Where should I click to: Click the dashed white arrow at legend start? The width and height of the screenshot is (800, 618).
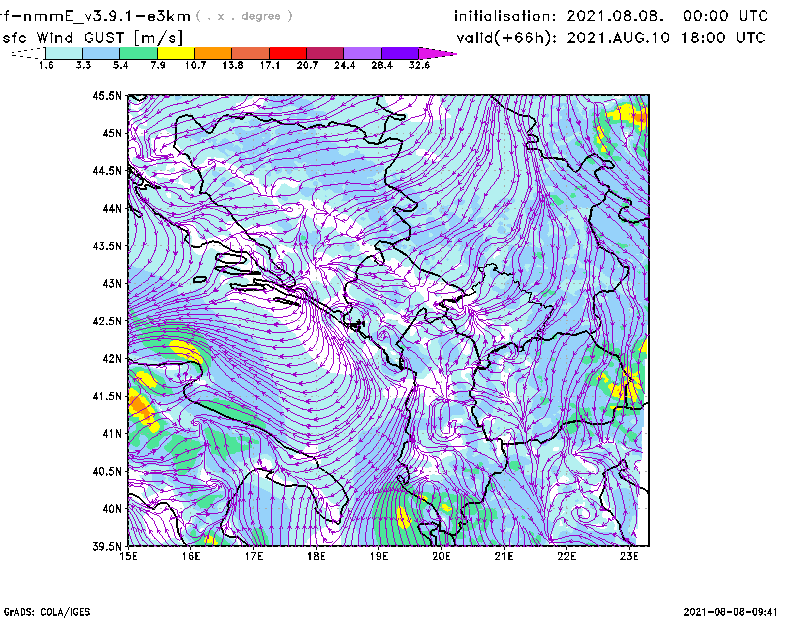pyautogui.click(x=28, y=53)
